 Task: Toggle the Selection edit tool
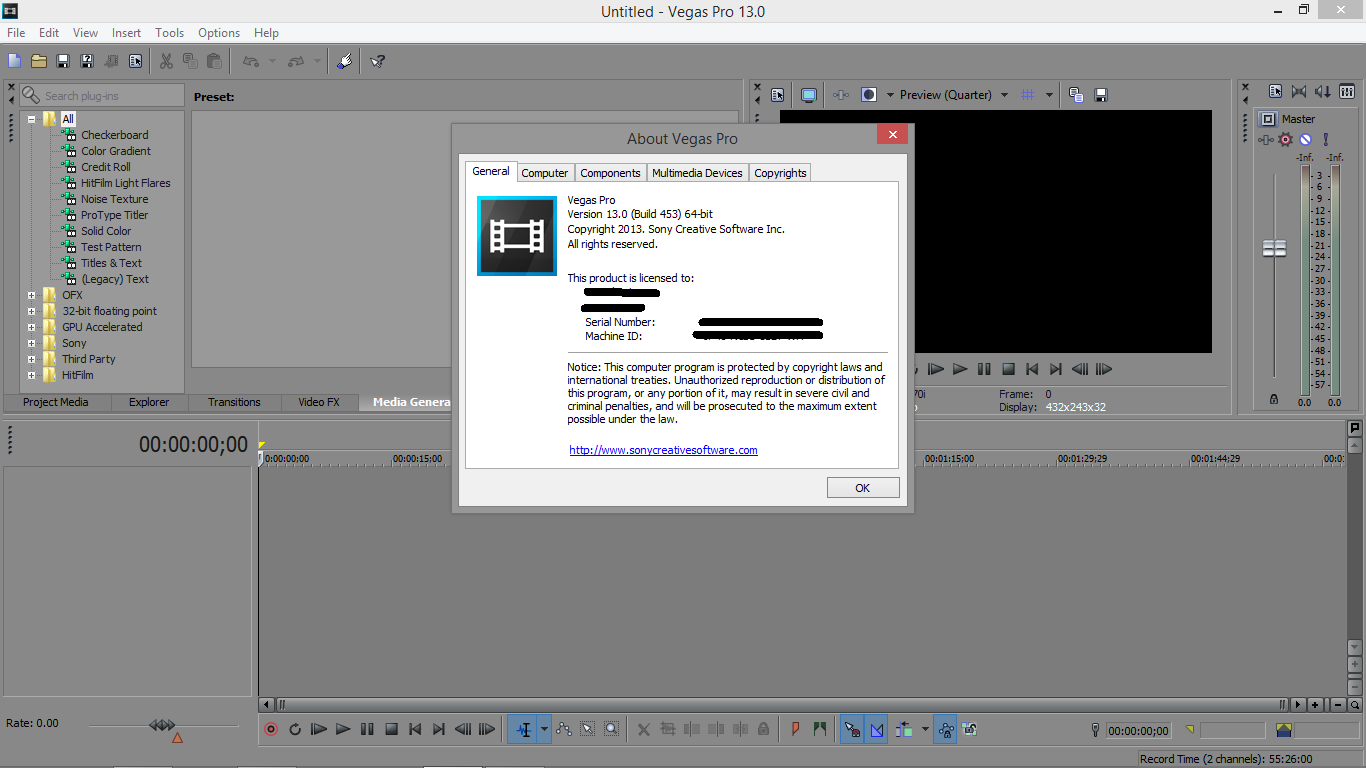pos(588,729)
